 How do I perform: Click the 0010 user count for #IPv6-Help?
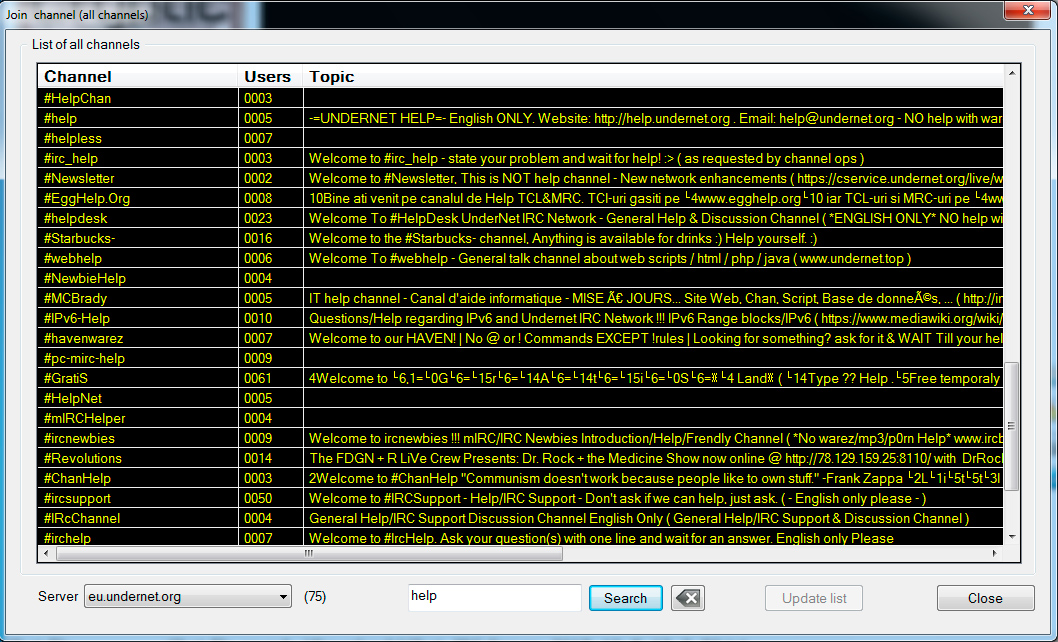pyautogui.click(x=258, y=319)
